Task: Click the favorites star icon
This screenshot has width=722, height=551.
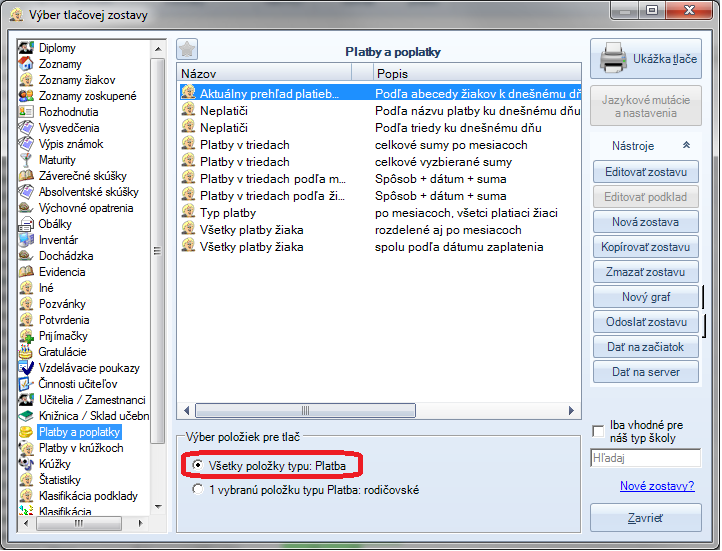Action: [x=187, y=49]
